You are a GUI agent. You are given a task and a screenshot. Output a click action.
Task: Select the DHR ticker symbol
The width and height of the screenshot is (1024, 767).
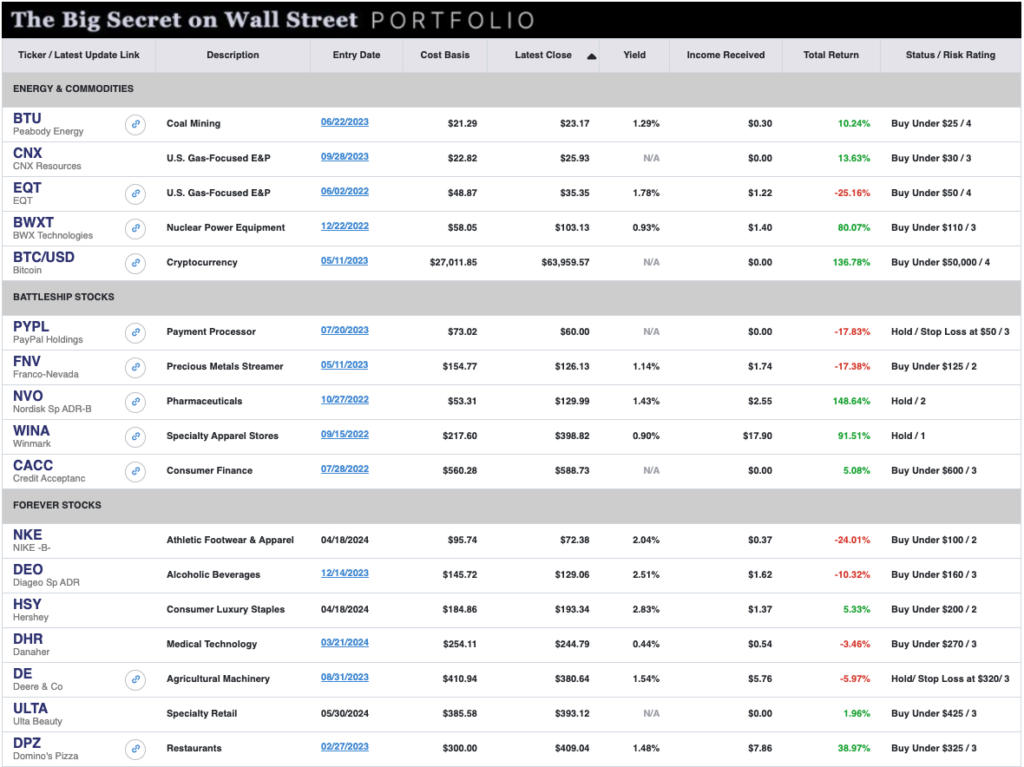tap(28, 638)
